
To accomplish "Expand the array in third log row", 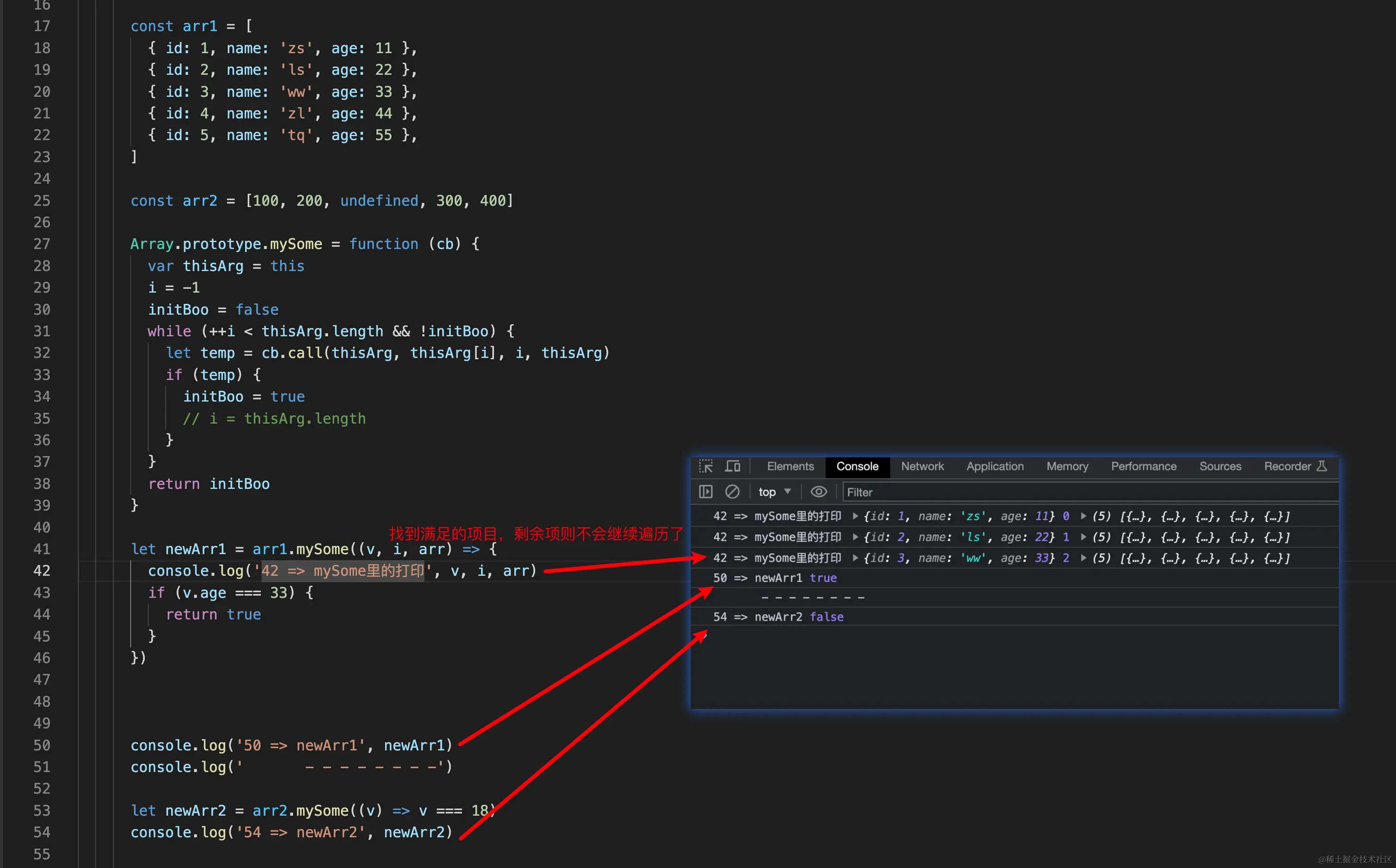I will [1083, 558].
